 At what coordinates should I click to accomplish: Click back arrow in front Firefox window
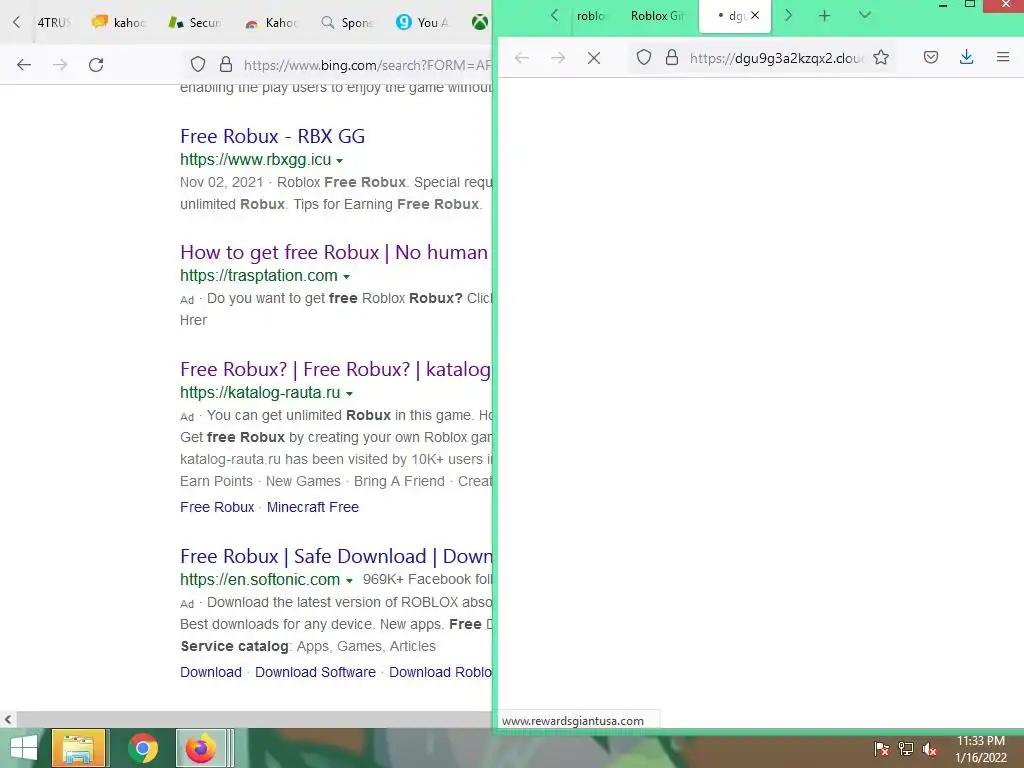pyautogui.click(x=522, y=58)
